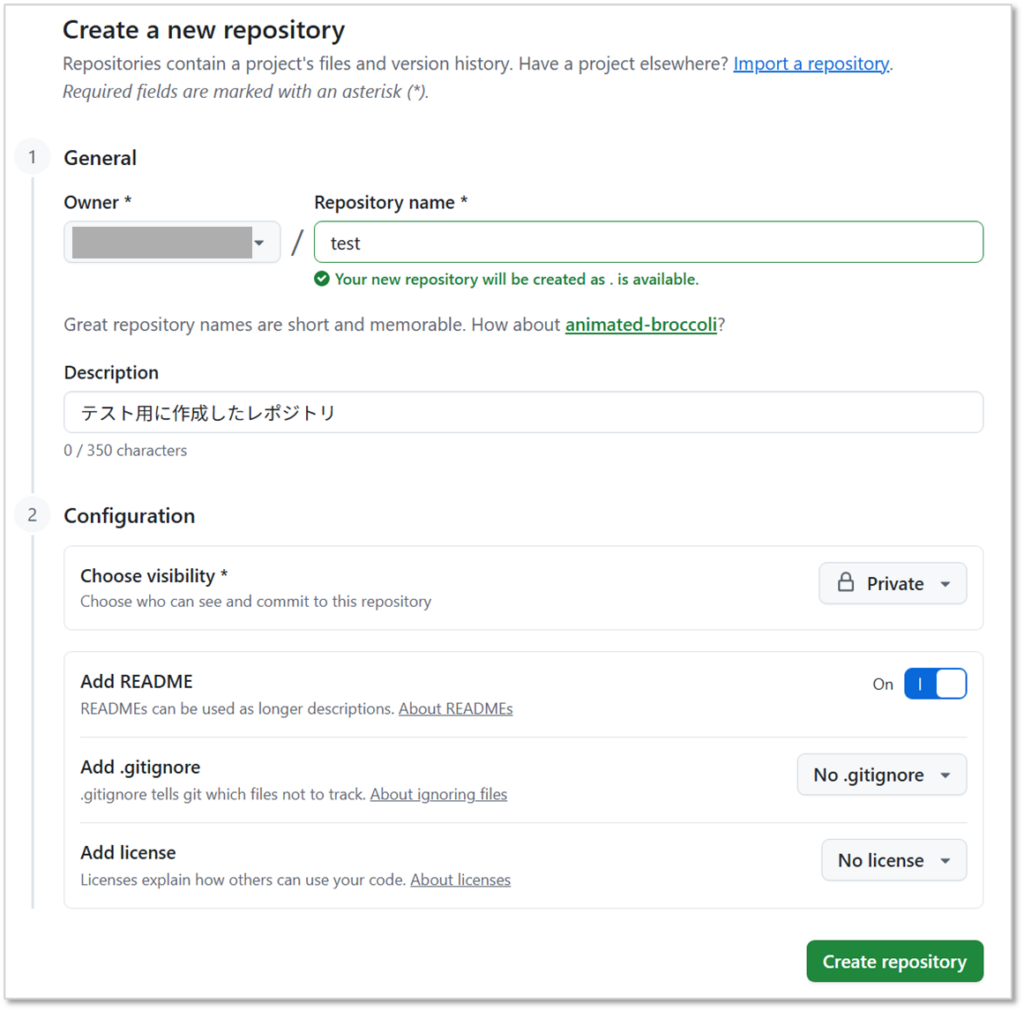The height and width of the screenshot is (1011, 1024).
Task: Click into the Repository name field
Action: [x=648, y=242]
